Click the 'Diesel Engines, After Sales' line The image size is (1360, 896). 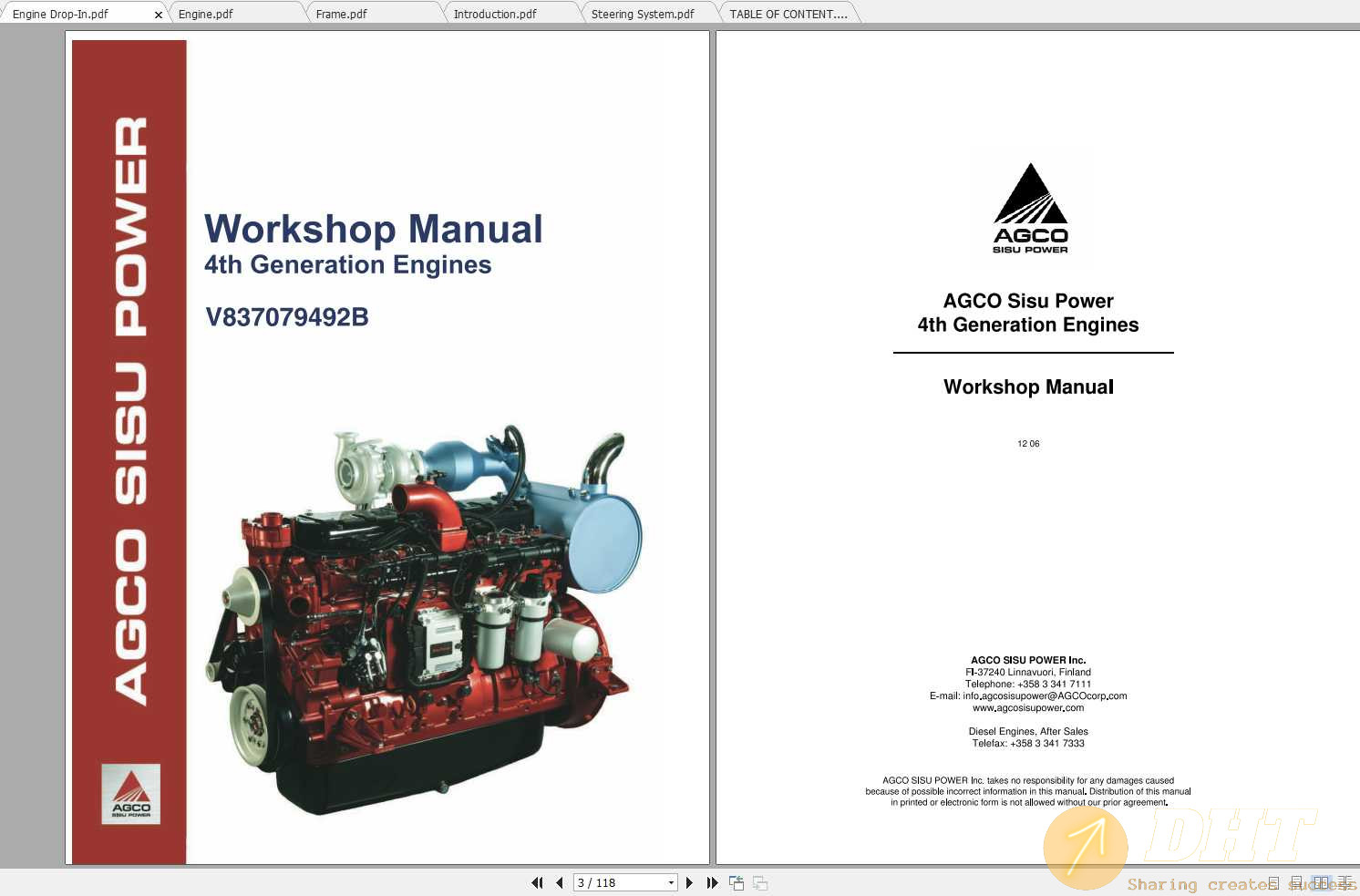click(x=1028, y=731)
